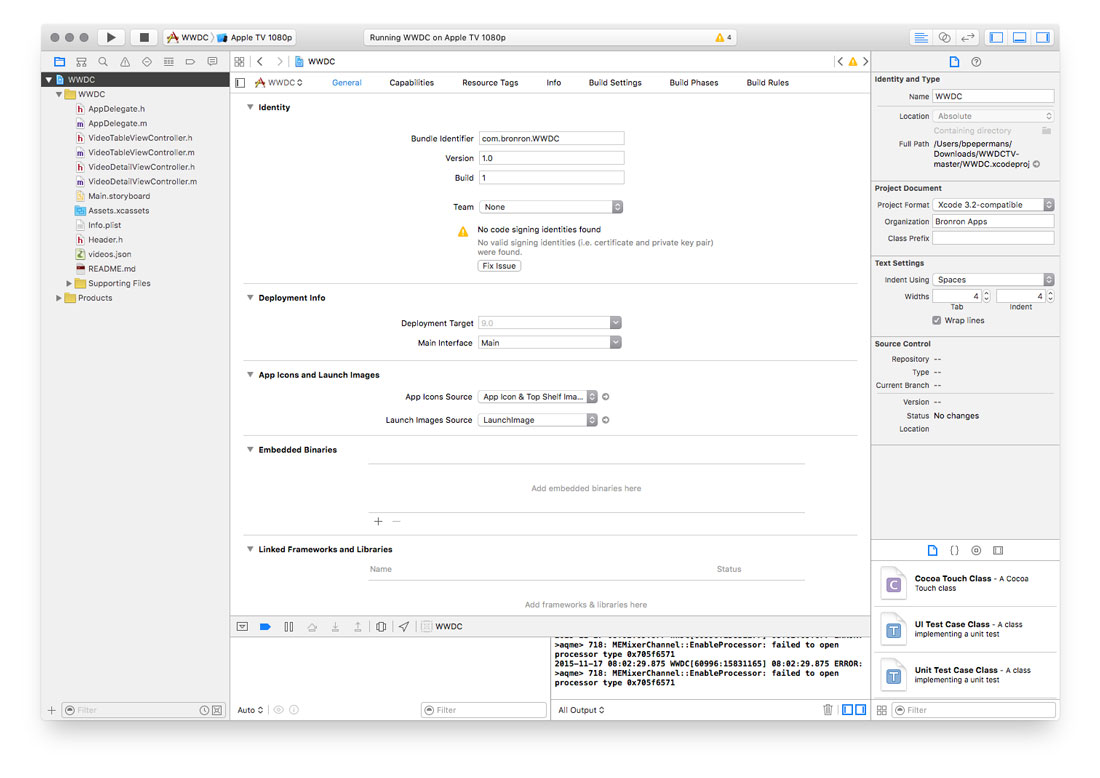The image size is (1100, 778).
Task: Show the Code Snippet library
Action: point(954,551)
